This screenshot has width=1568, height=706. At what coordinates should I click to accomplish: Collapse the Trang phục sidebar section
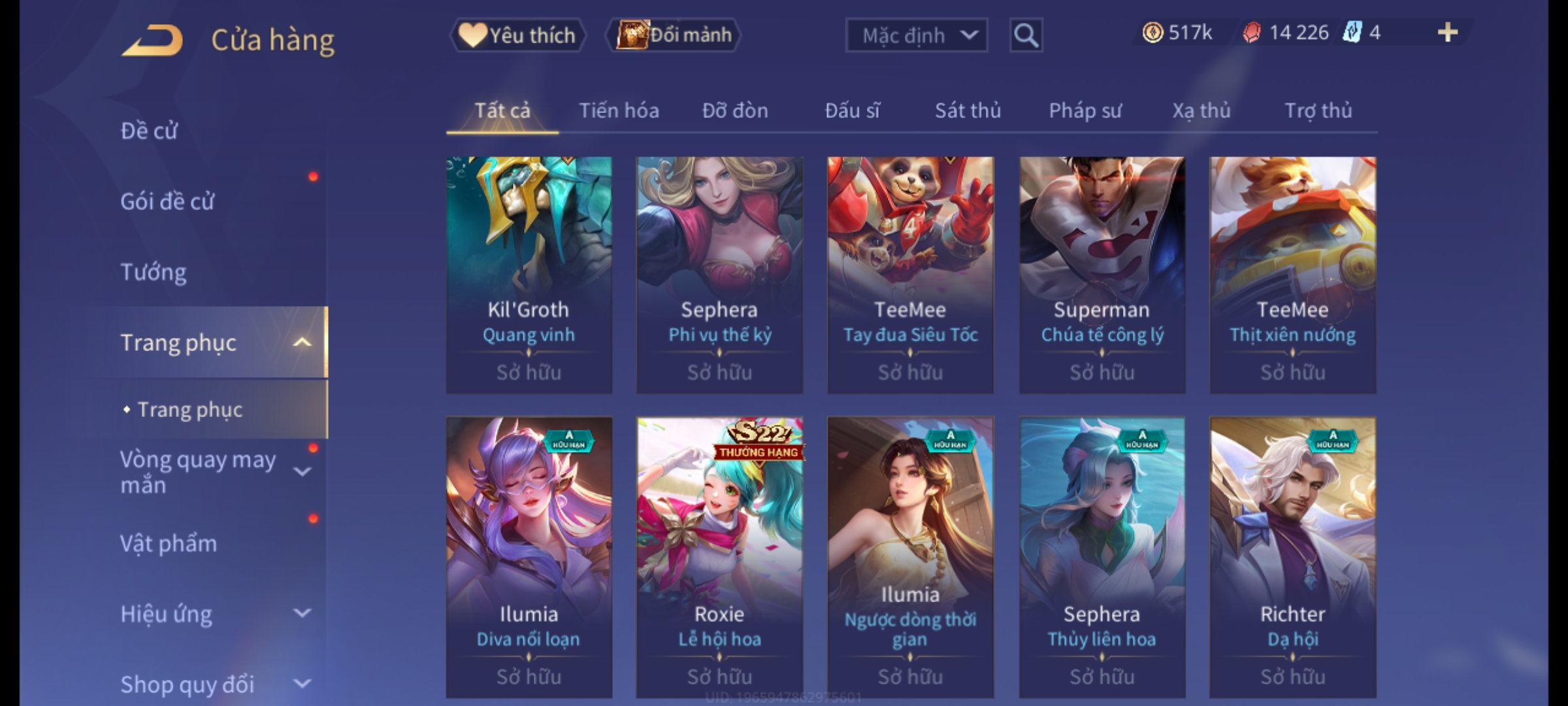click(302, 342)
